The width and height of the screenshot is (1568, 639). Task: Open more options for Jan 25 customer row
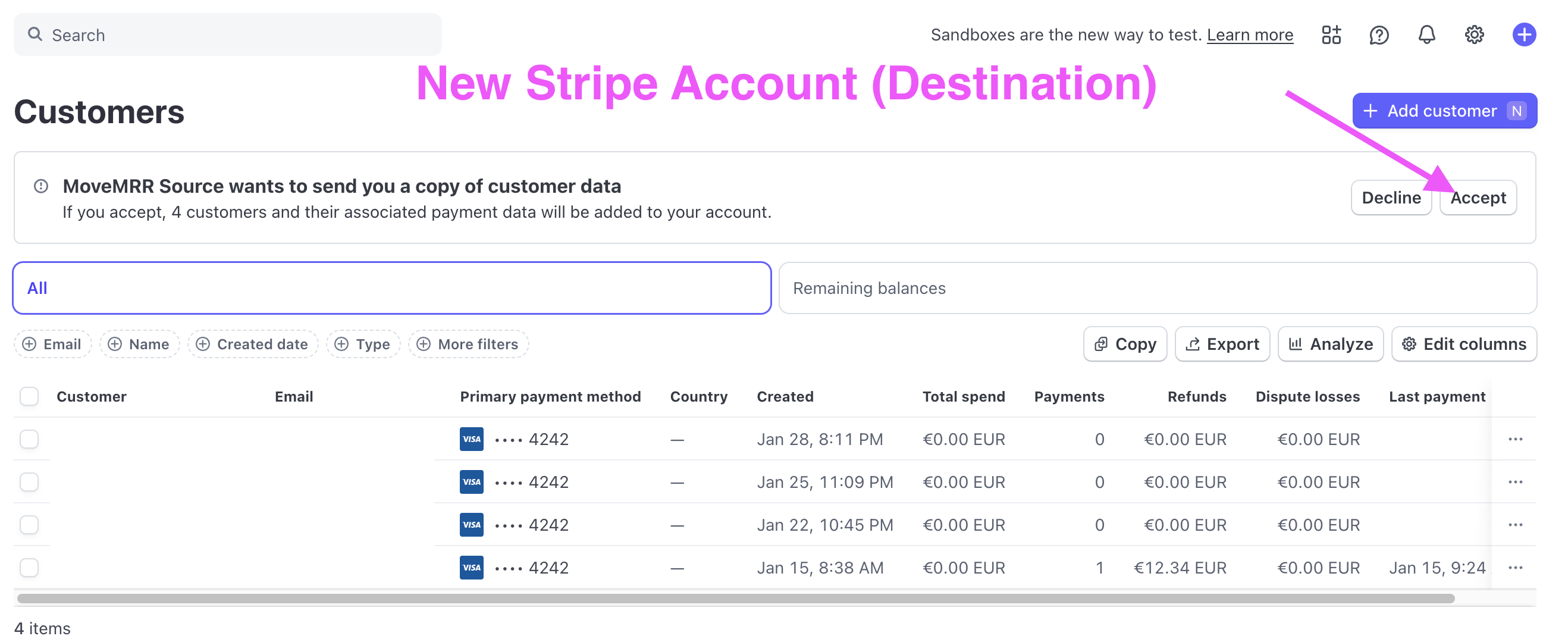click(x=1515, y=481)
